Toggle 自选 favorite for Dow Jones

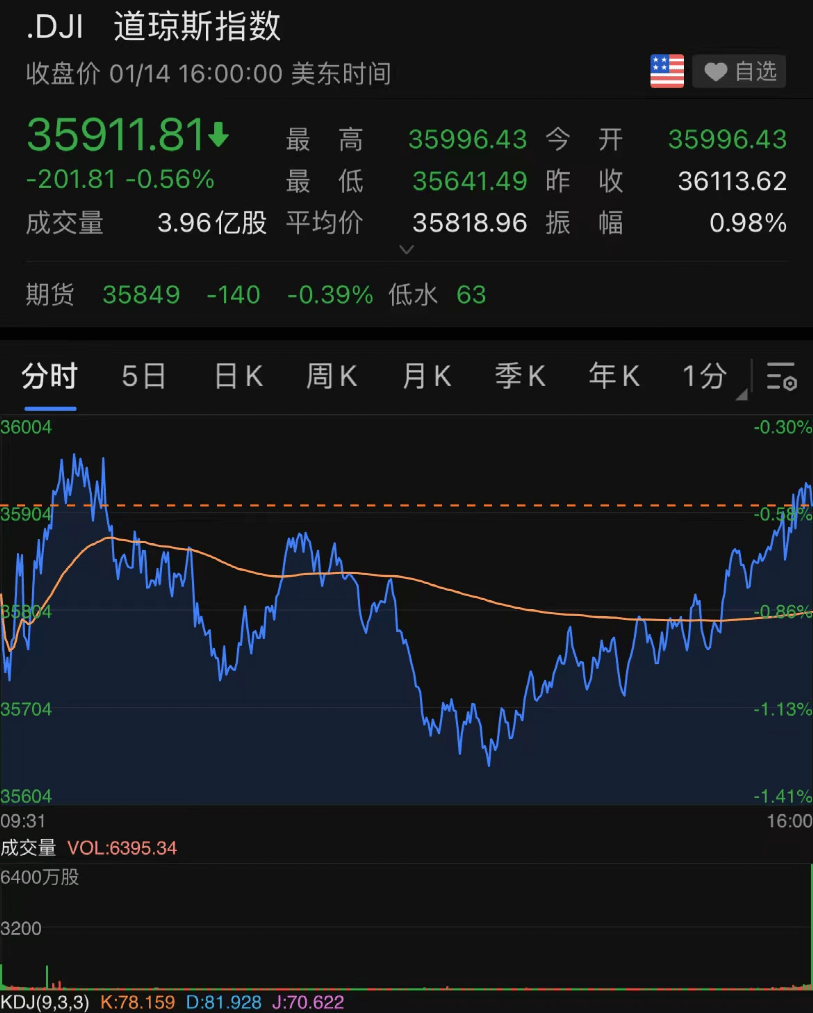[739, 71]
